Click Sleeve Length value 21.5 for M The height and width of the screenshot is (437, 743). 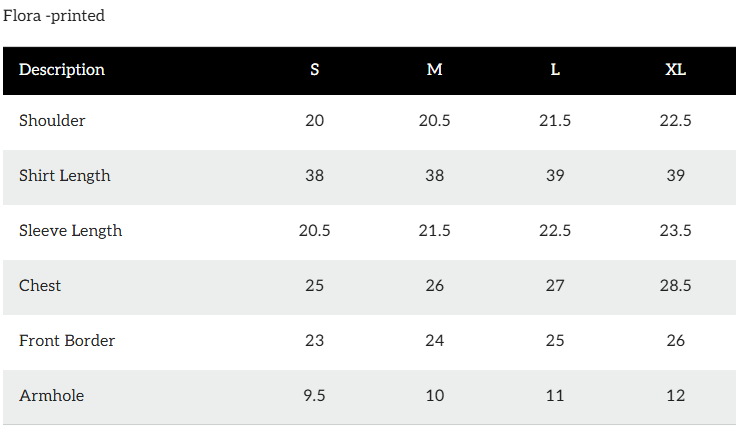click(435, 231)
